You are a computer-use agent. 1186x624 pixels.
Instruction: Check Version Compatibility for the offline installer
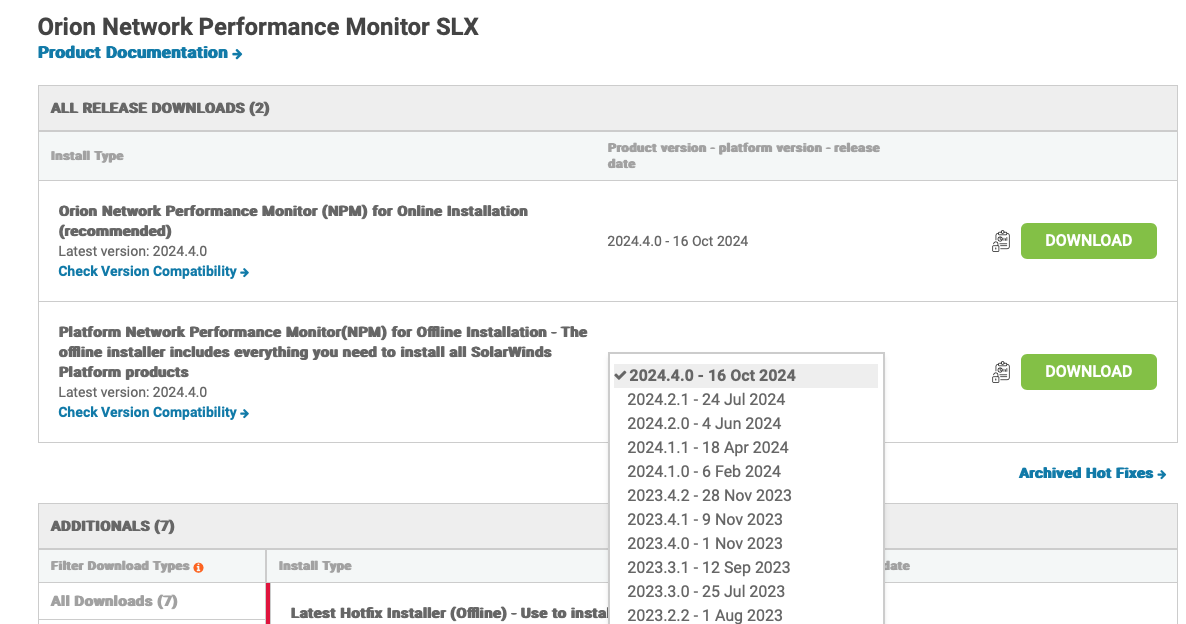click(x=153, y=413)
